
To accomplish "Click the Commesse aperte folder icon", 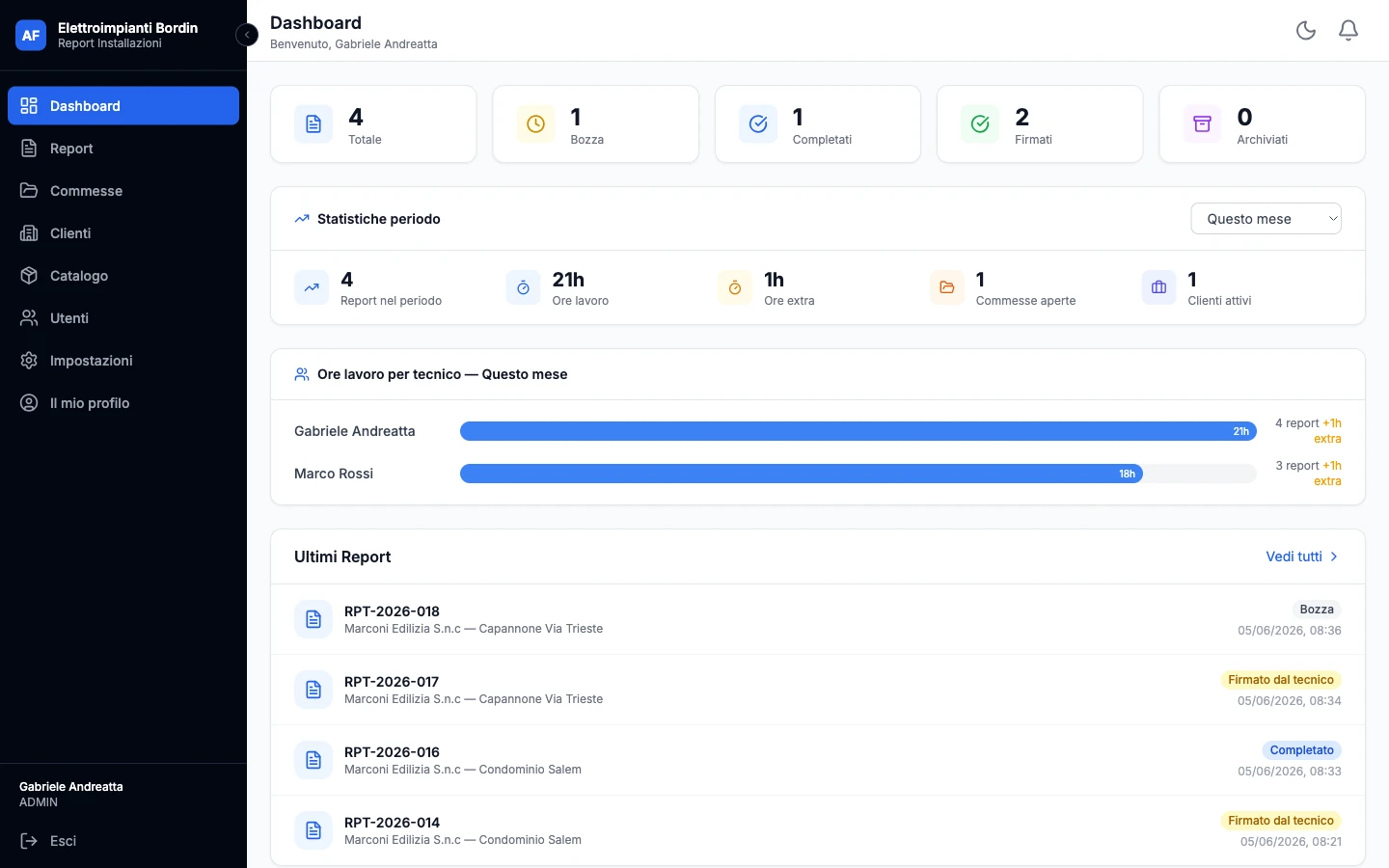I will point(947,287).
